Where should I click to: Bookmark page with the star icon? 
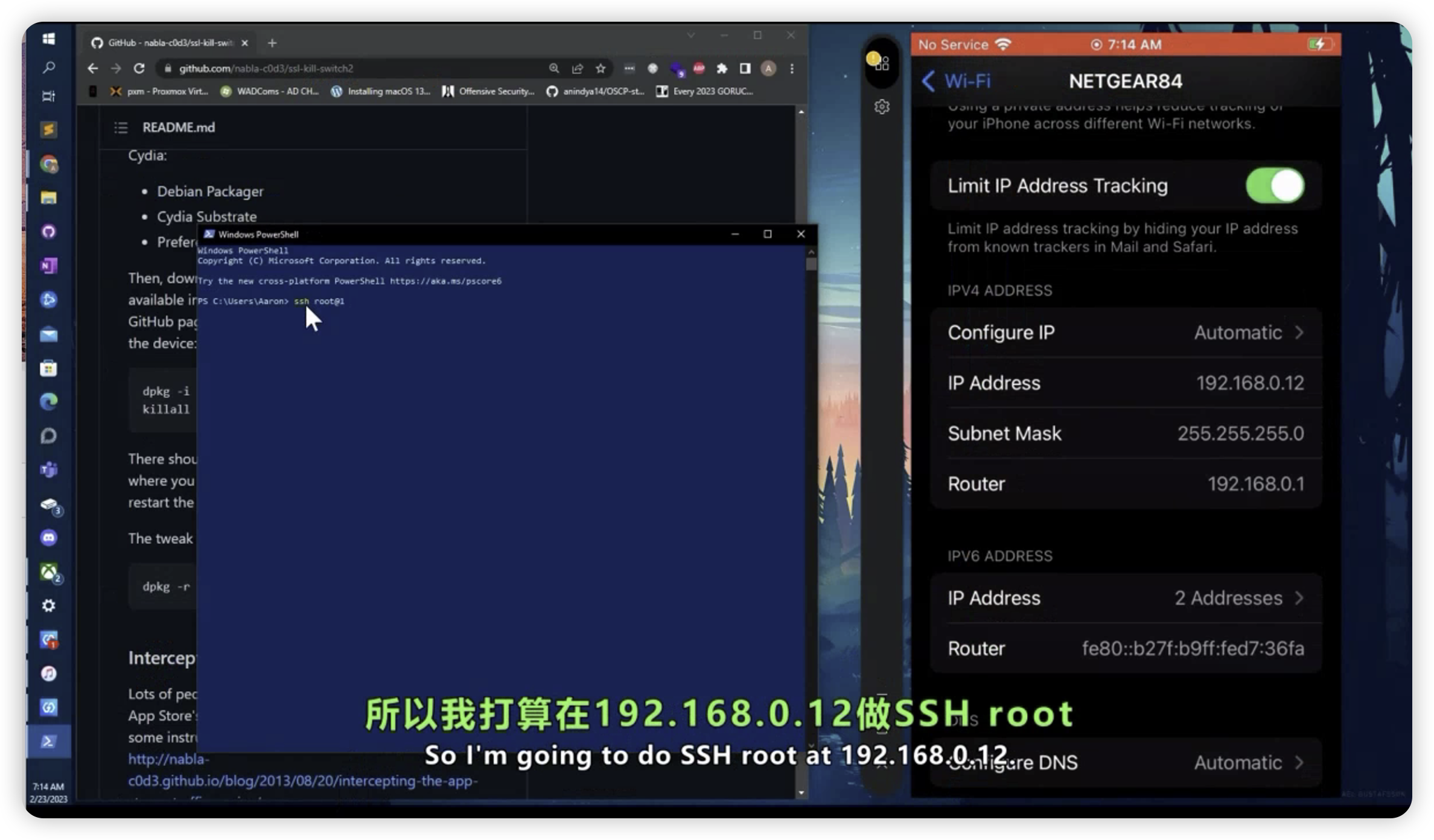coord(601,69)
